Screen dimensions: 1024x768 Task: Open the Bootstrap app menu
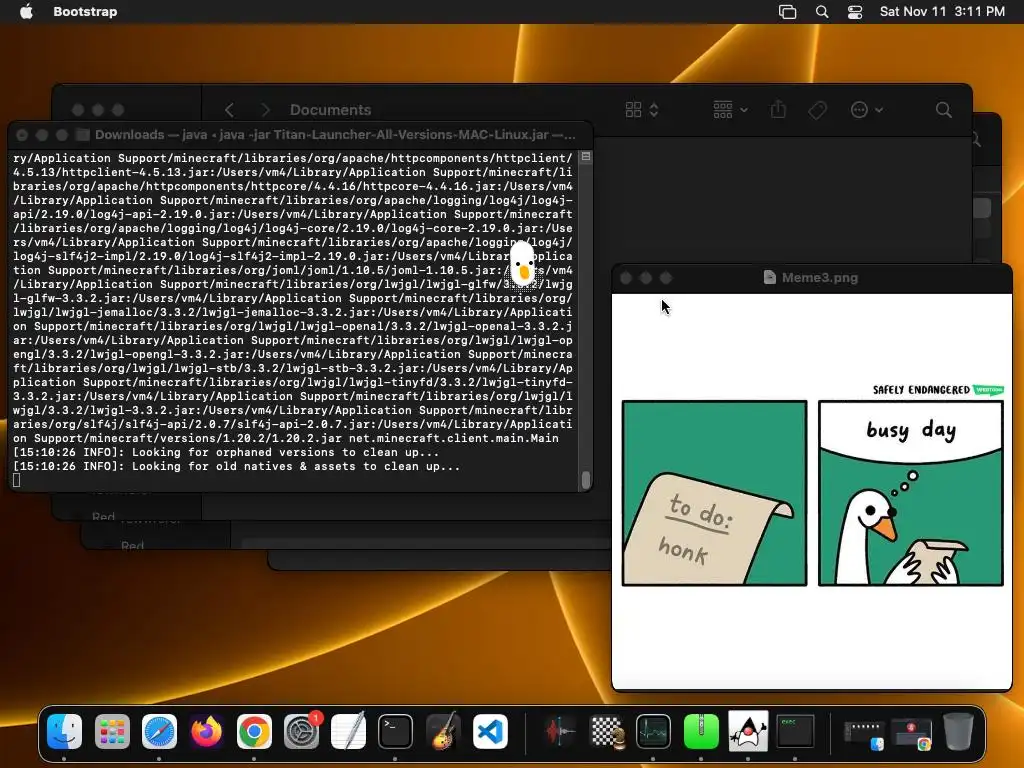pos(85,12)
